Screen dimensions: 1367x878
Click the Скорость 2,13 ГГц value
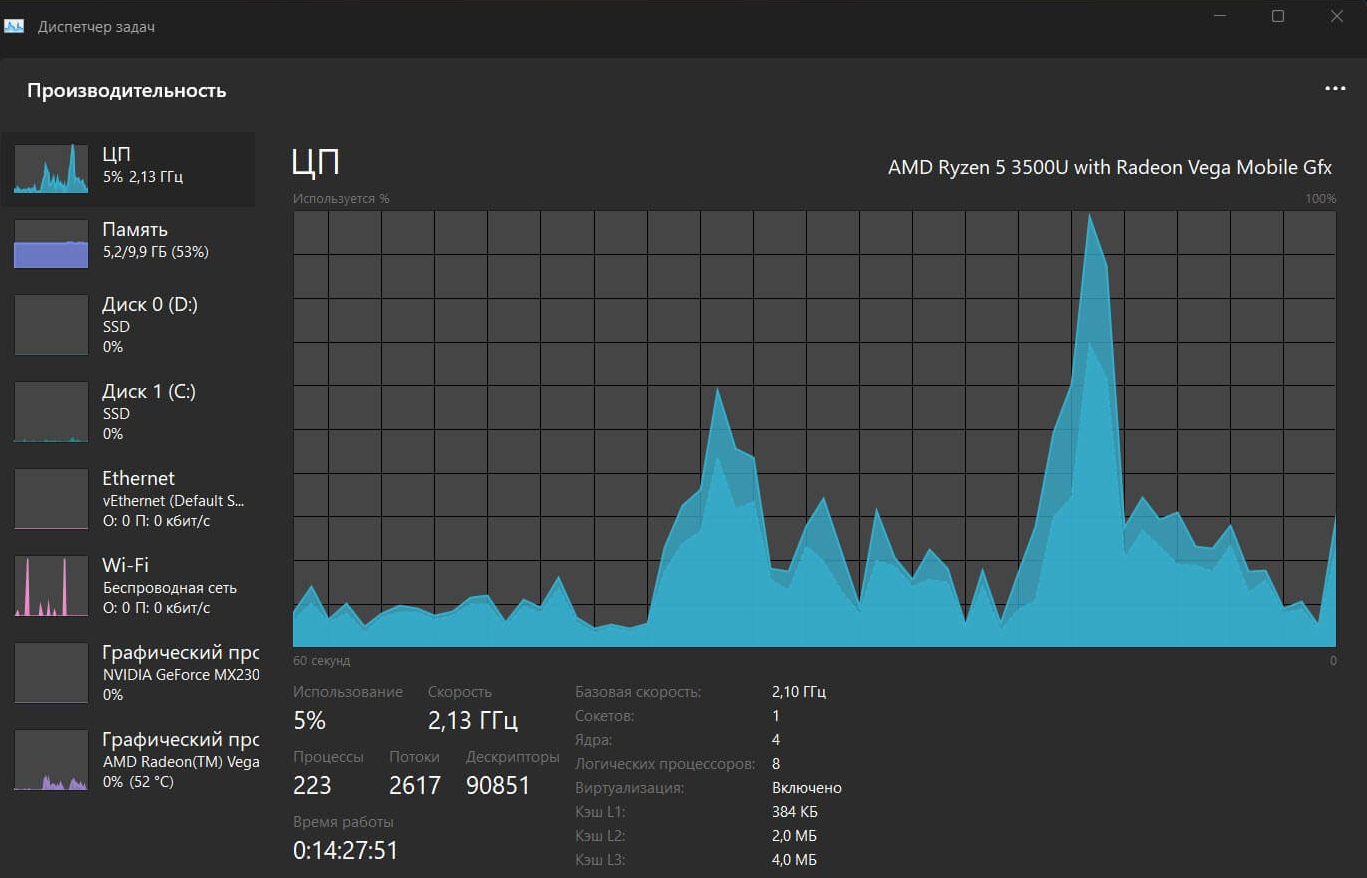[472, 720]
